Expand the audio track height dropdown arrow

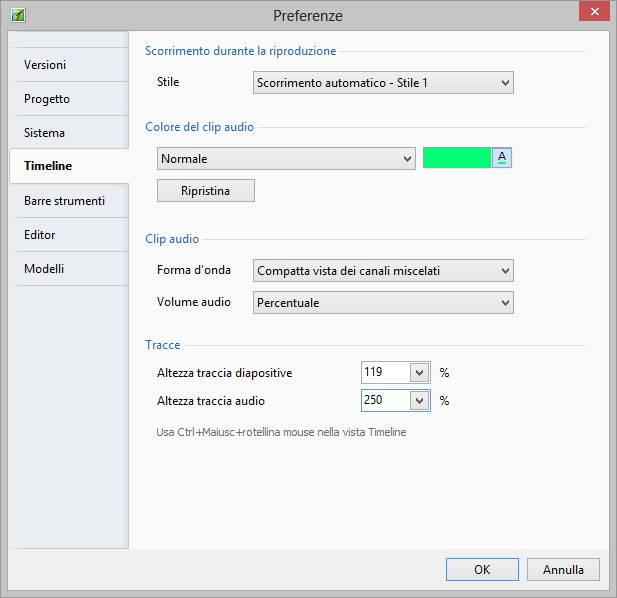coord(420,401)
